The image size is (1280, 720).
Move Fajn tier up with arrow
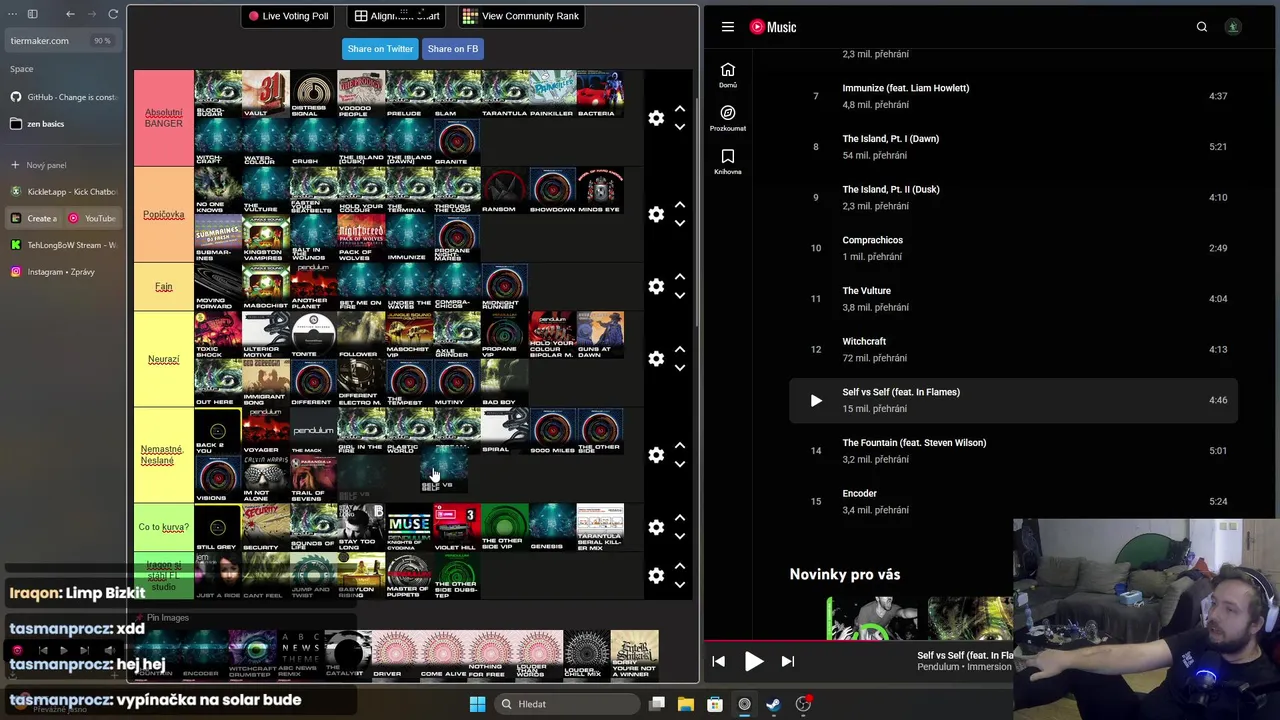tap(680, 277)
